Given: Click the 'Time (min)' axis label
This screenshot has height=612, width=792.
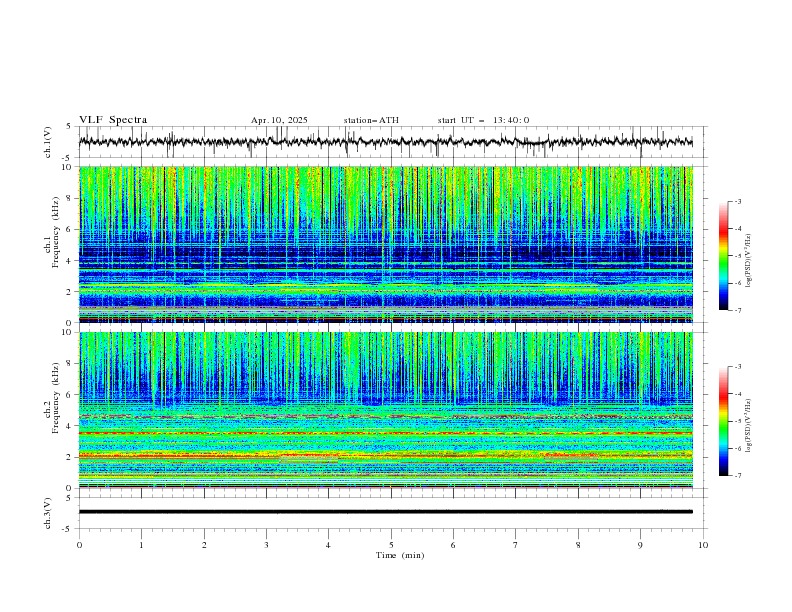Looking at the screenshot, I should (x=400, y=555).
